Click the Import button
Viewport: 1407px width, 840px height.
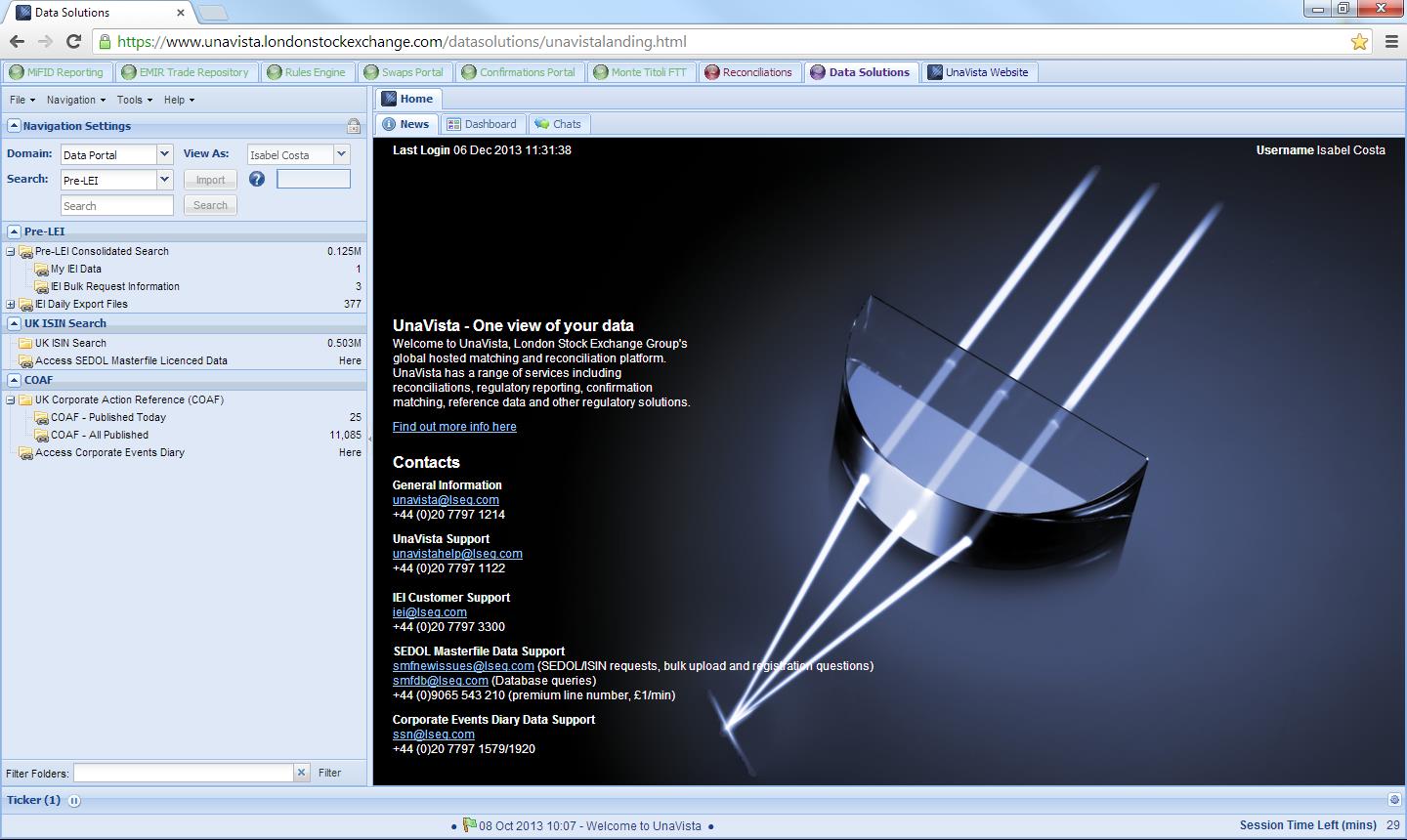(210, 180)
